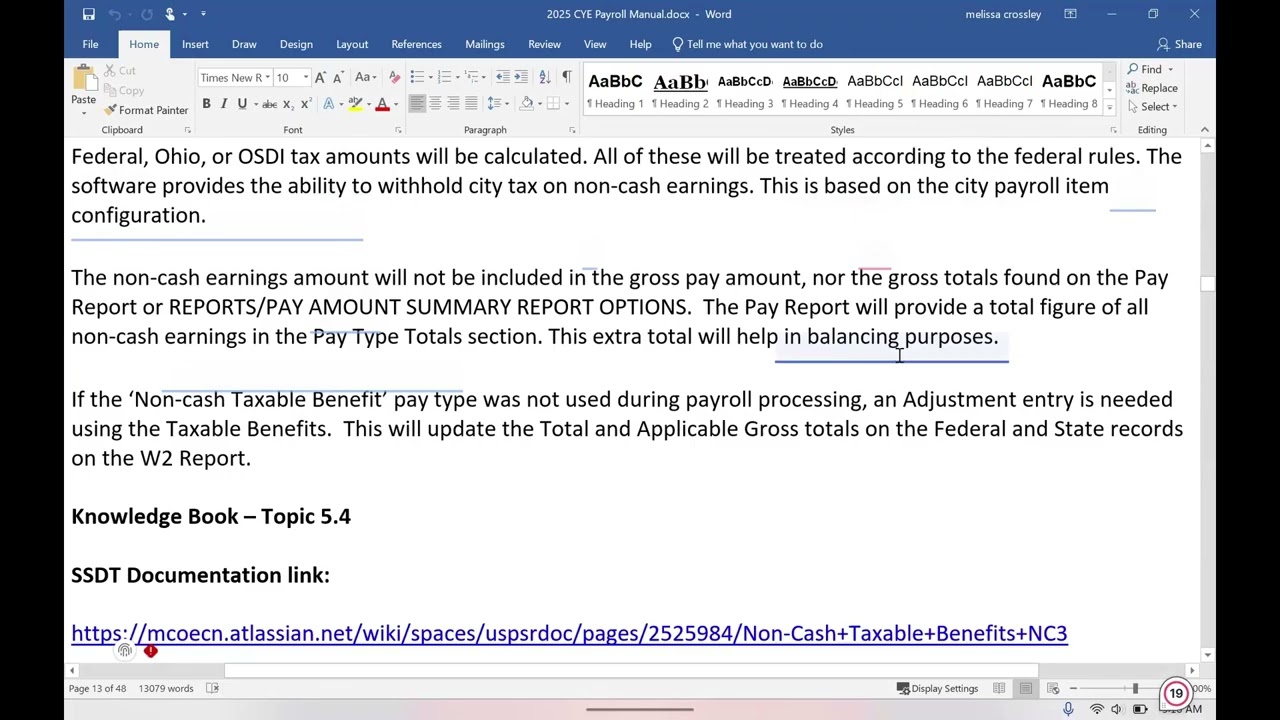Switch to the Insert tab
The height and width of the screenshot is (720, 1280).
point(195,44)
